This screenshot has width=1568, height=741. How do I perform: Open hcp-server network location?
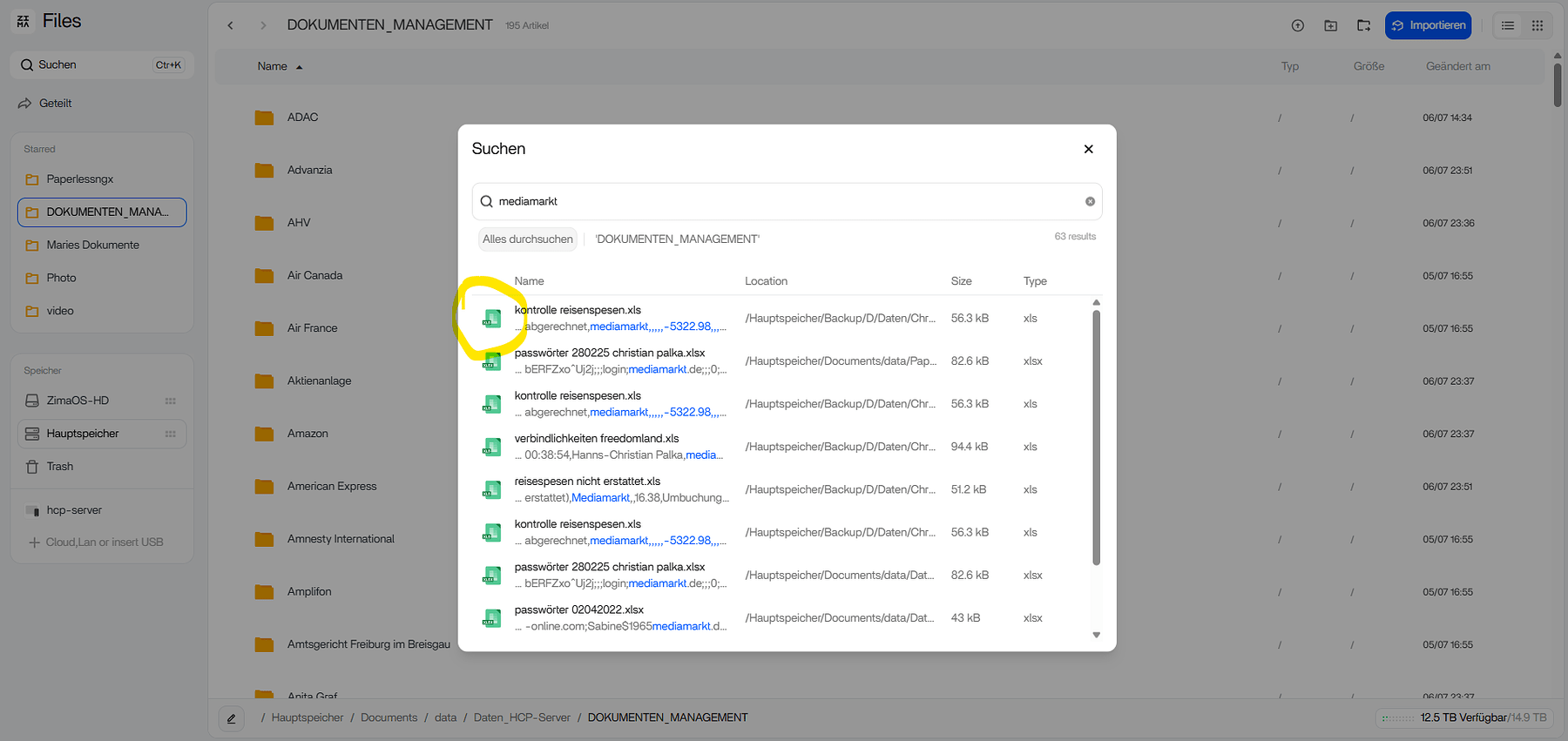[74, 510]
